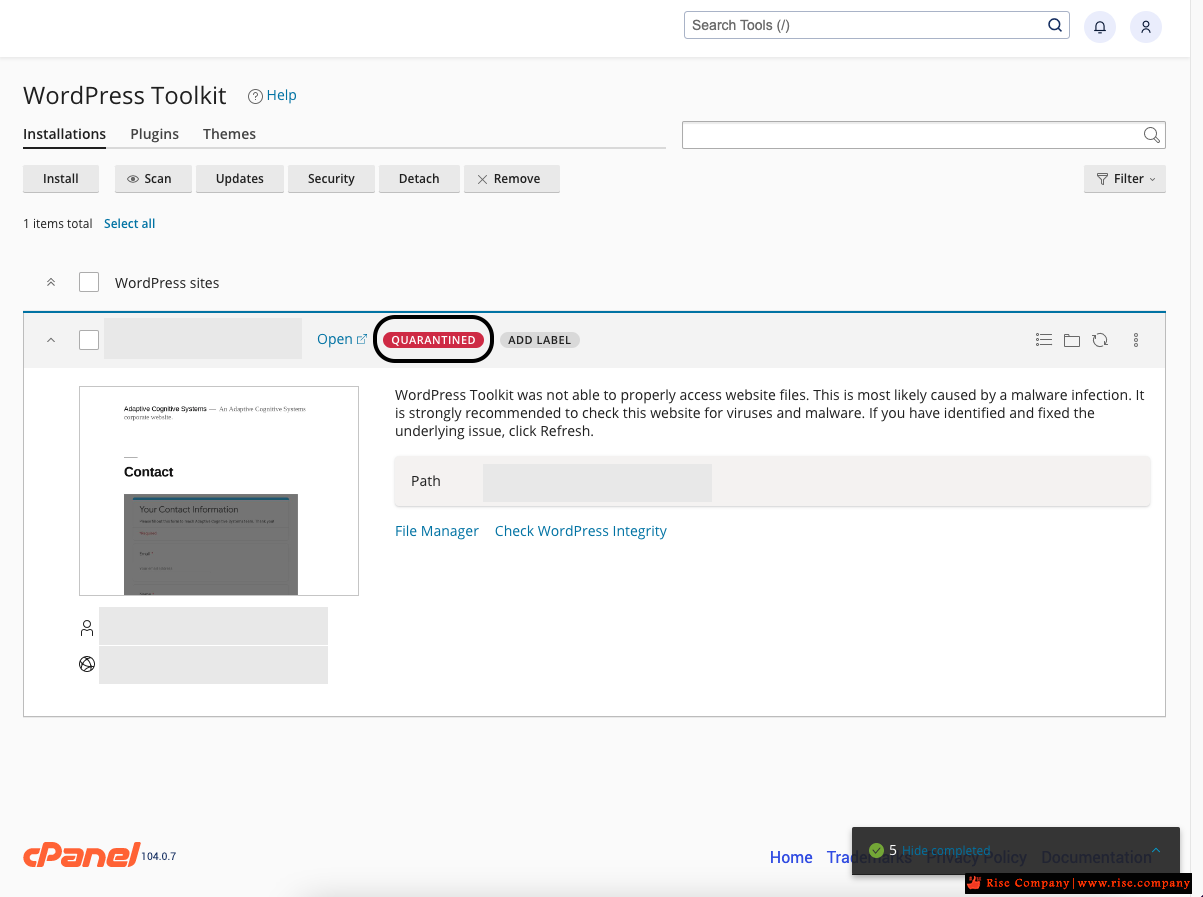
Task: Click the Security button
Action: point(331,179)
